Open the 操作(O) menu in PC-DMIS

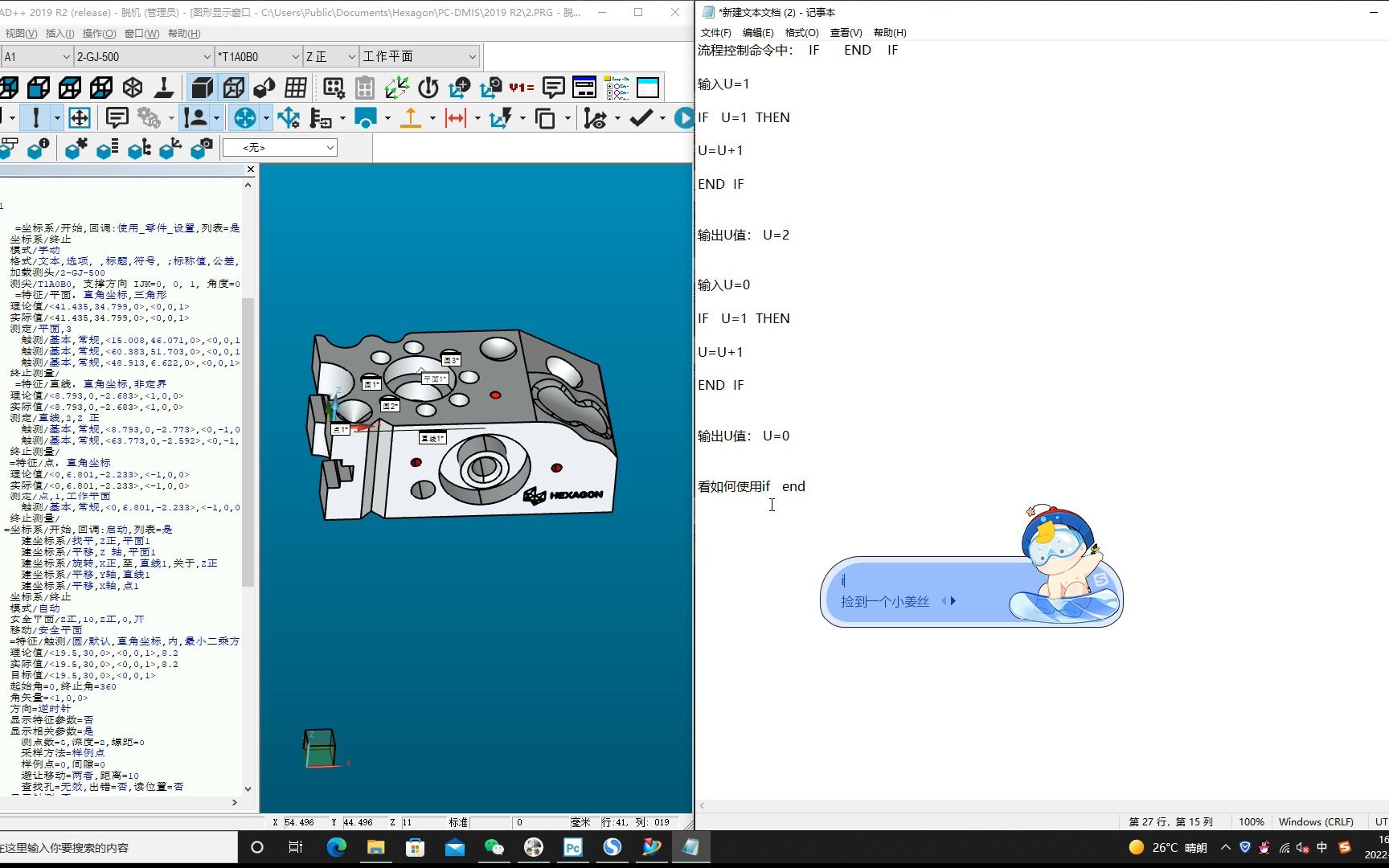pyautogui.click(x=99, y=33)
